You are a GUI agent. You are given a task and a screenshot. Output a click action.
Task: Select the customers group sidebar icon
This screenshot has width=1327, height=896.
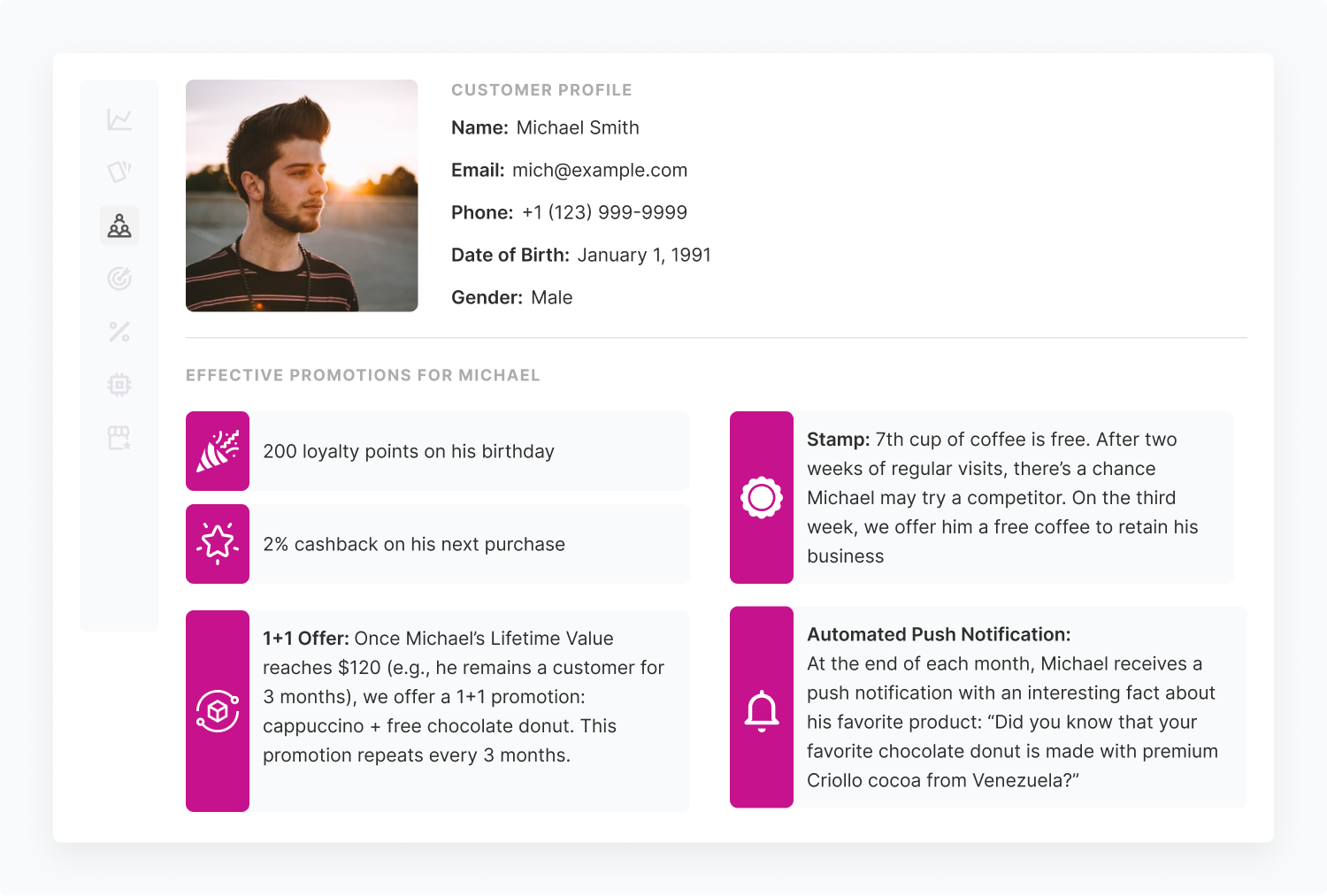pos(119,226)
